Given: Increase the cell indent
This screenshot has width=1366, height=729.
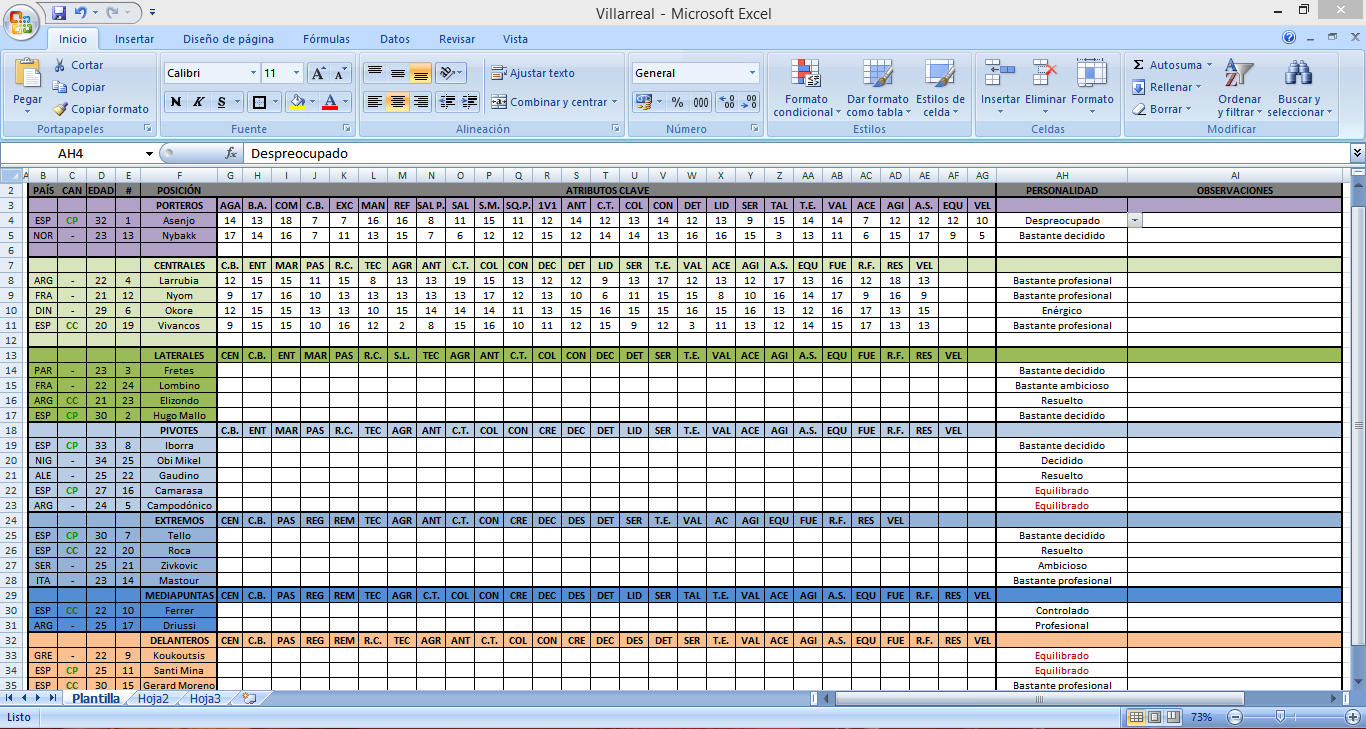Looking at the screenshot, I should pyautogui.click(x=468, y=101).
